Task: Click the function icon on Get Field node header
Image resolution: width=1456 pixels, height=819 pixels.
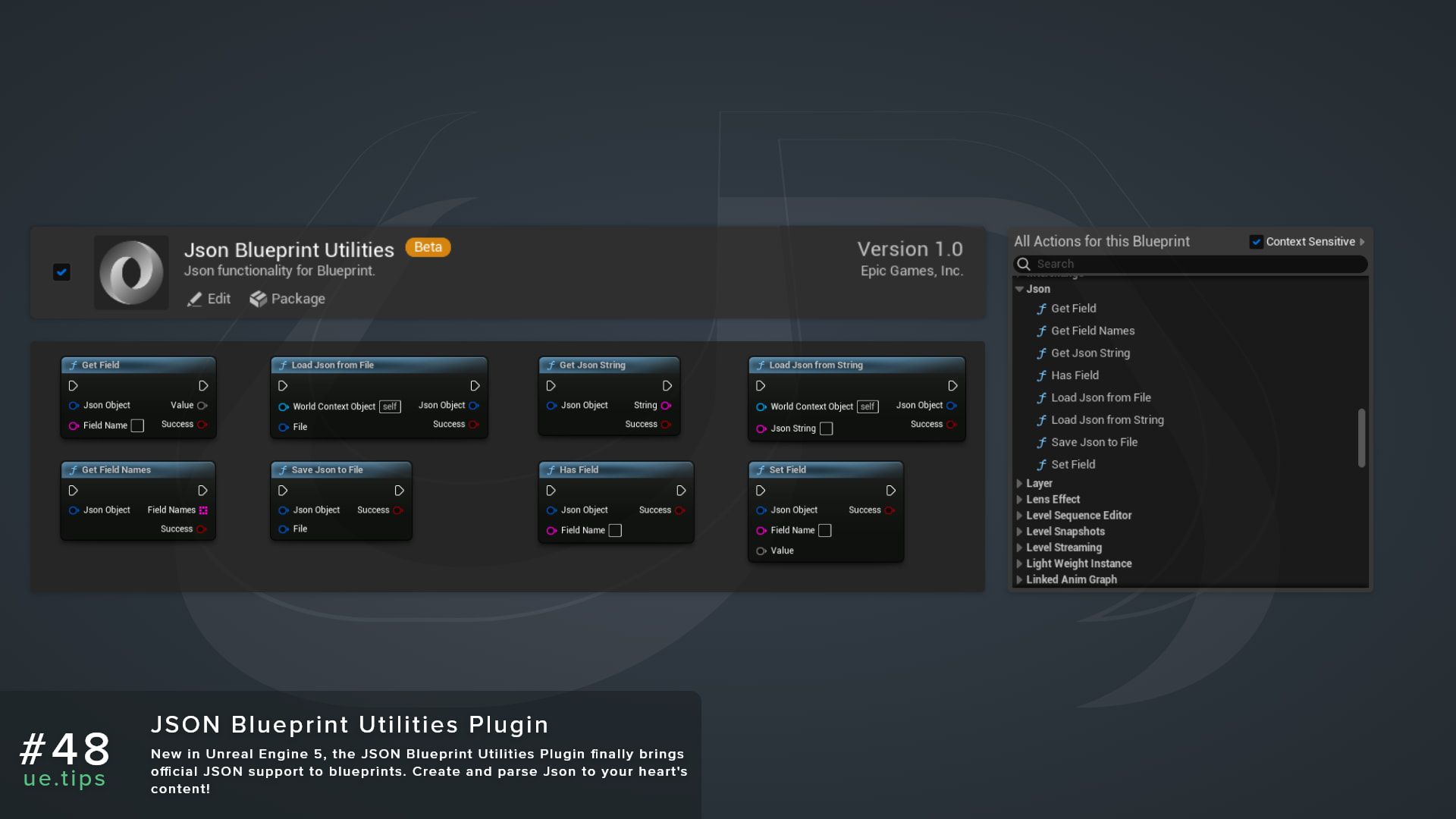Action: [x=74, y=365]
